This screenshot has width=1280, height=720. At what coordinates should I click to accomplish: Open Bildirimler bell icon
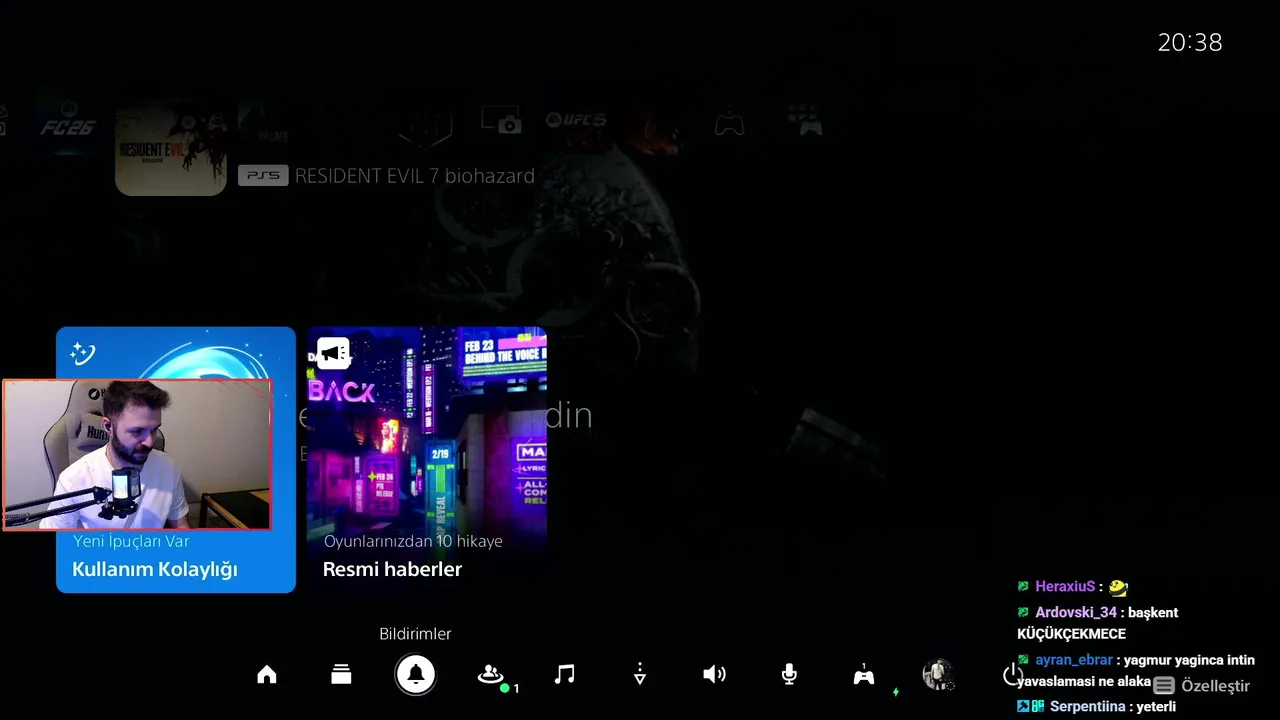coord(416,675)
